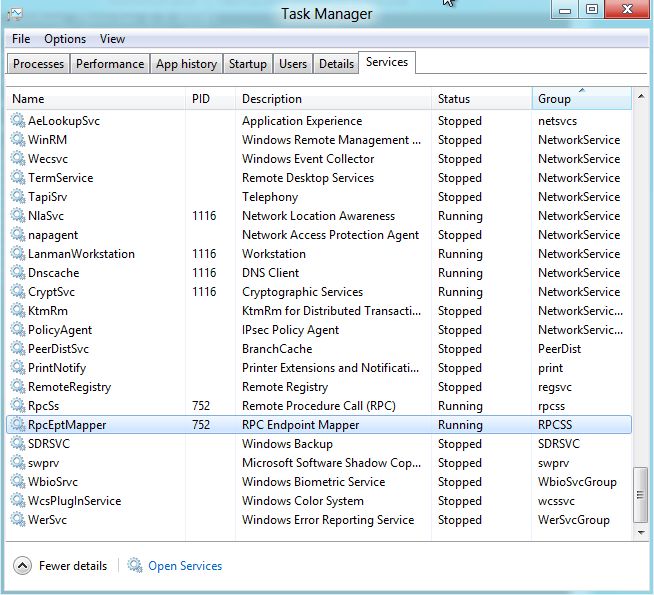Switch to the Performance tab
This screenshot has height=595, width=654.
pos(110,64)
